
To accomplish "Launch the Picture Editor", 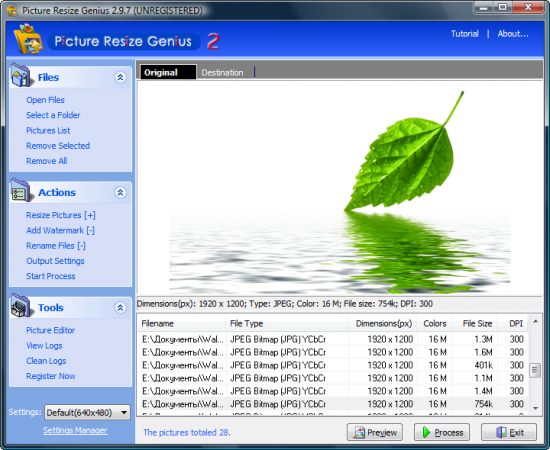I will [x=51, y=330].
